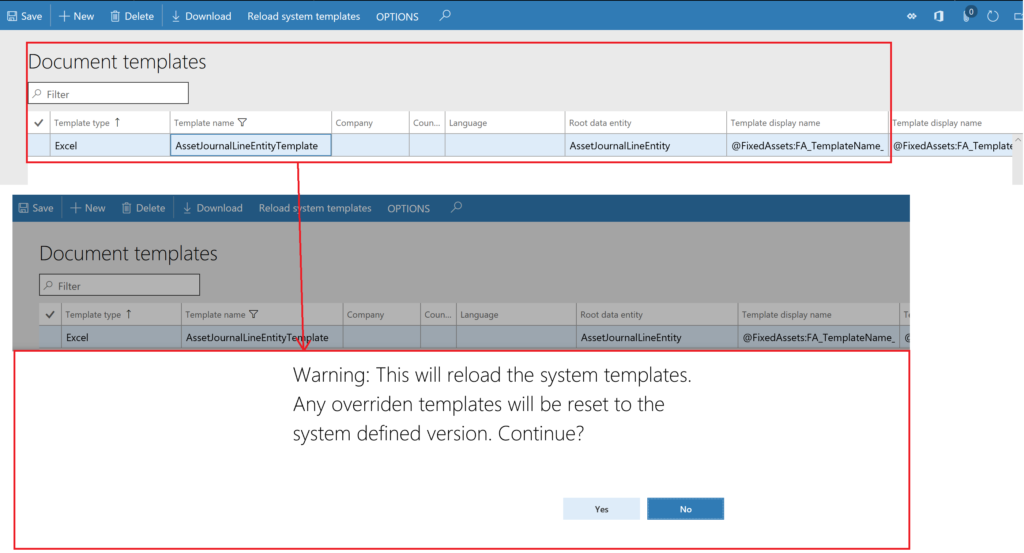The width and height of the screenshot is (1024, 553).
Task: Click Download in the top toolbar
Action: tap(201, 16)
